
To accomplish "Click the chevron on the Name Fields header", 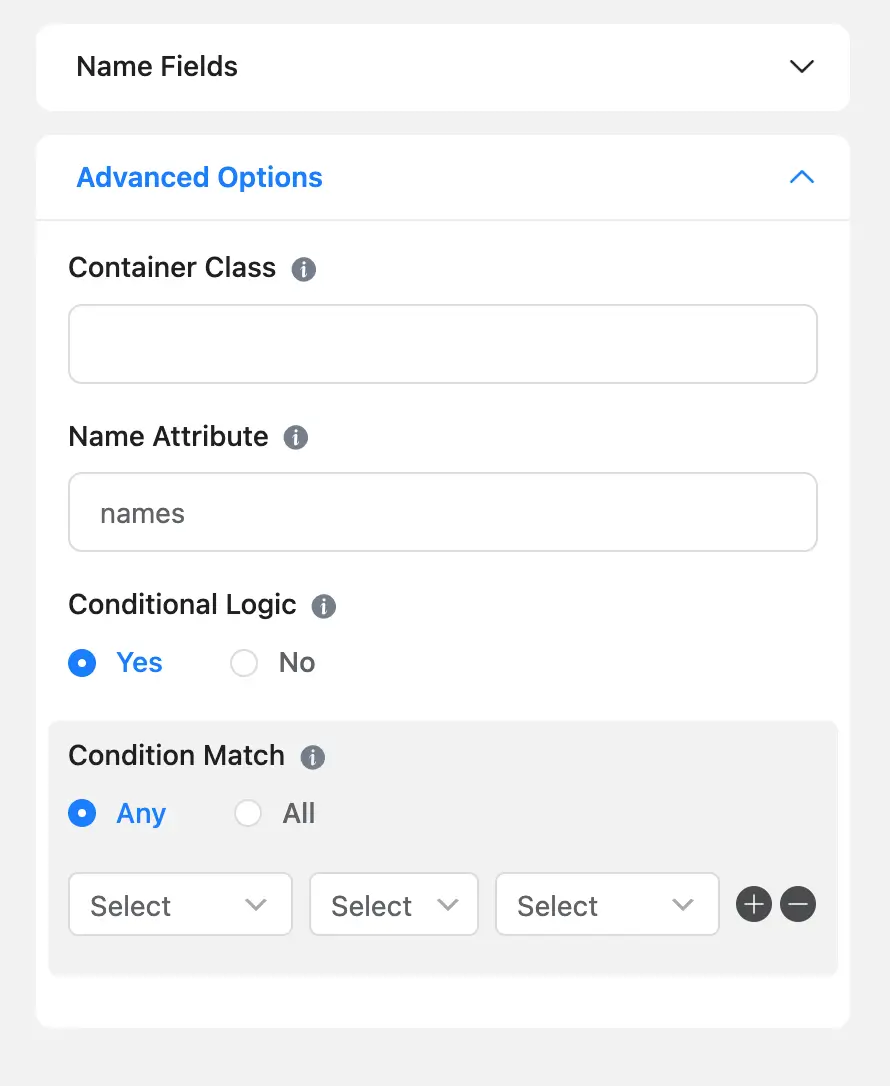I will 801,66.
